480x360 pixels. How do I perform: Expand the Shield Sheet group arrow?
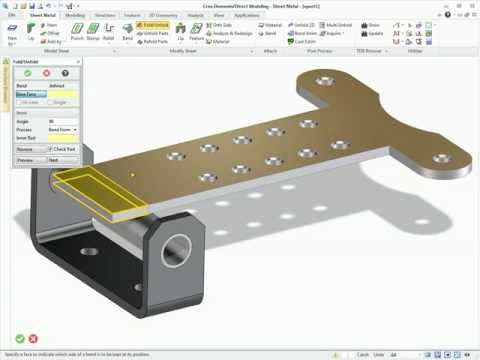(x=114, y=51)
